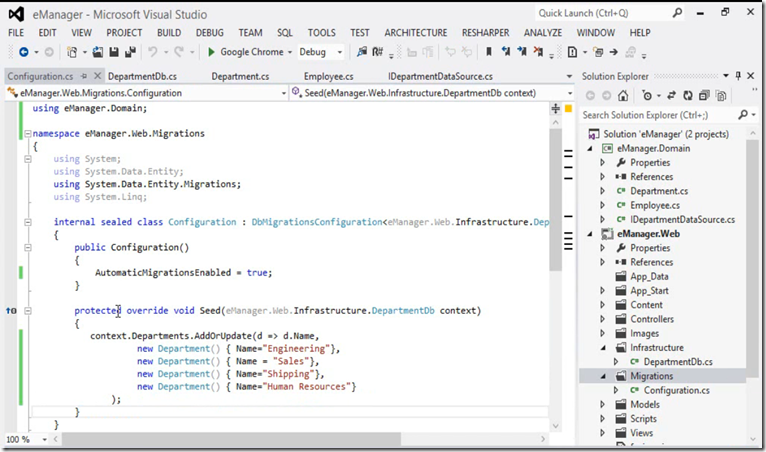This screenshot has height=452, width=766.
Task: Collapse the Configuration class outline
Action: coord(28,222)
